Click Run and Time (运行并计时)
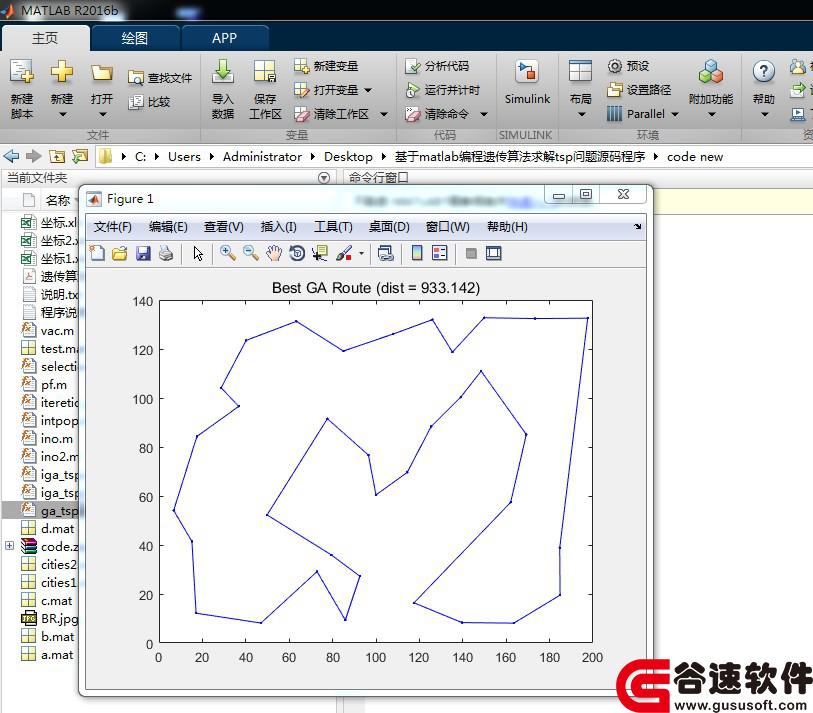This screenshot has height=713, width=813. click(443, 90)
